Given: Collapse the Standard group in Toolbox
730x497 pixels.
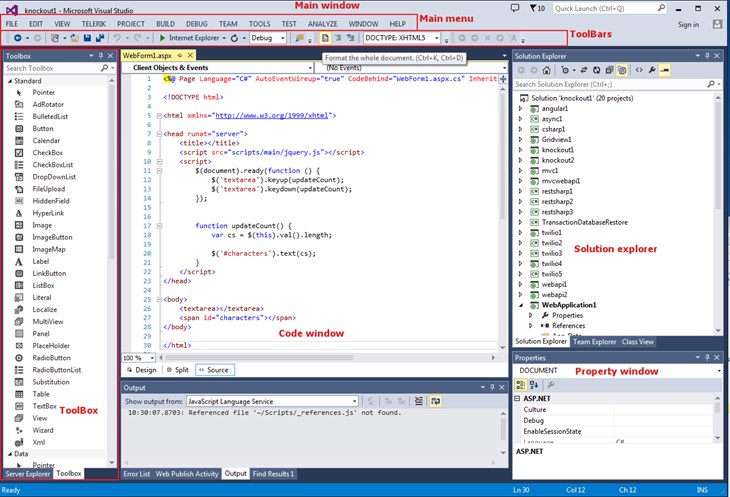Looking at the screenshot, I should 10,81.
